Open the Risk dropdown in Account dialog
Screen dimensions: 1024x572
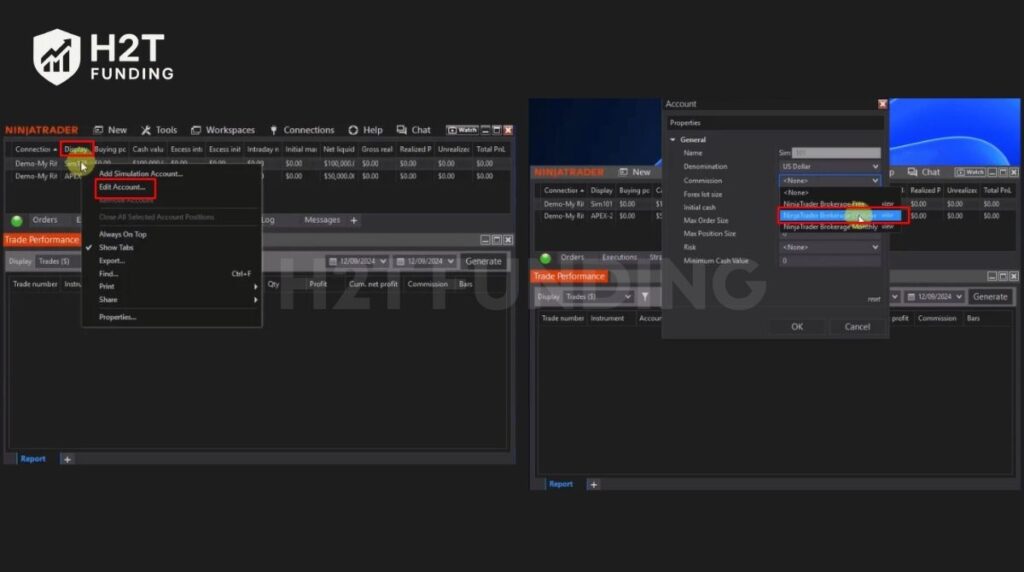[x=829, y=247]
